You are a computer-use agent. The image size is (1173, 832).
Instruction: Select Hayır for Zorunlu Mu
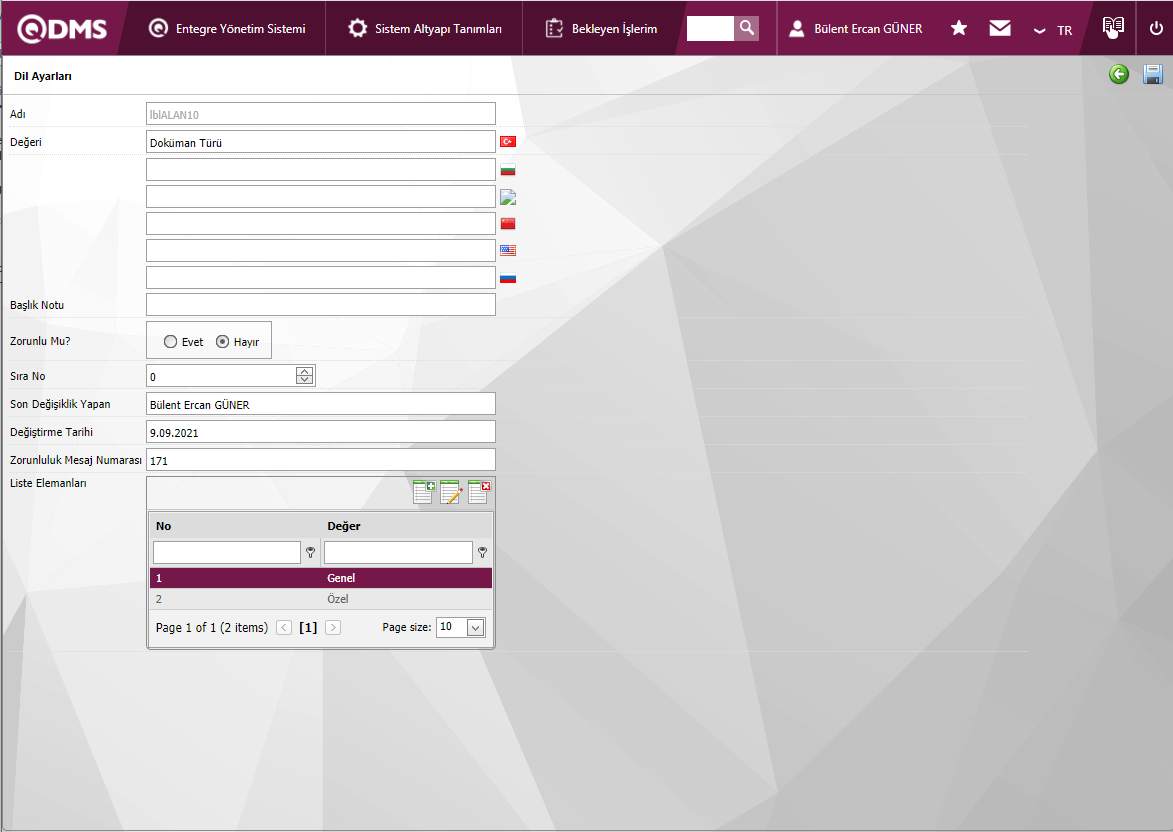[x=222, y=341]
